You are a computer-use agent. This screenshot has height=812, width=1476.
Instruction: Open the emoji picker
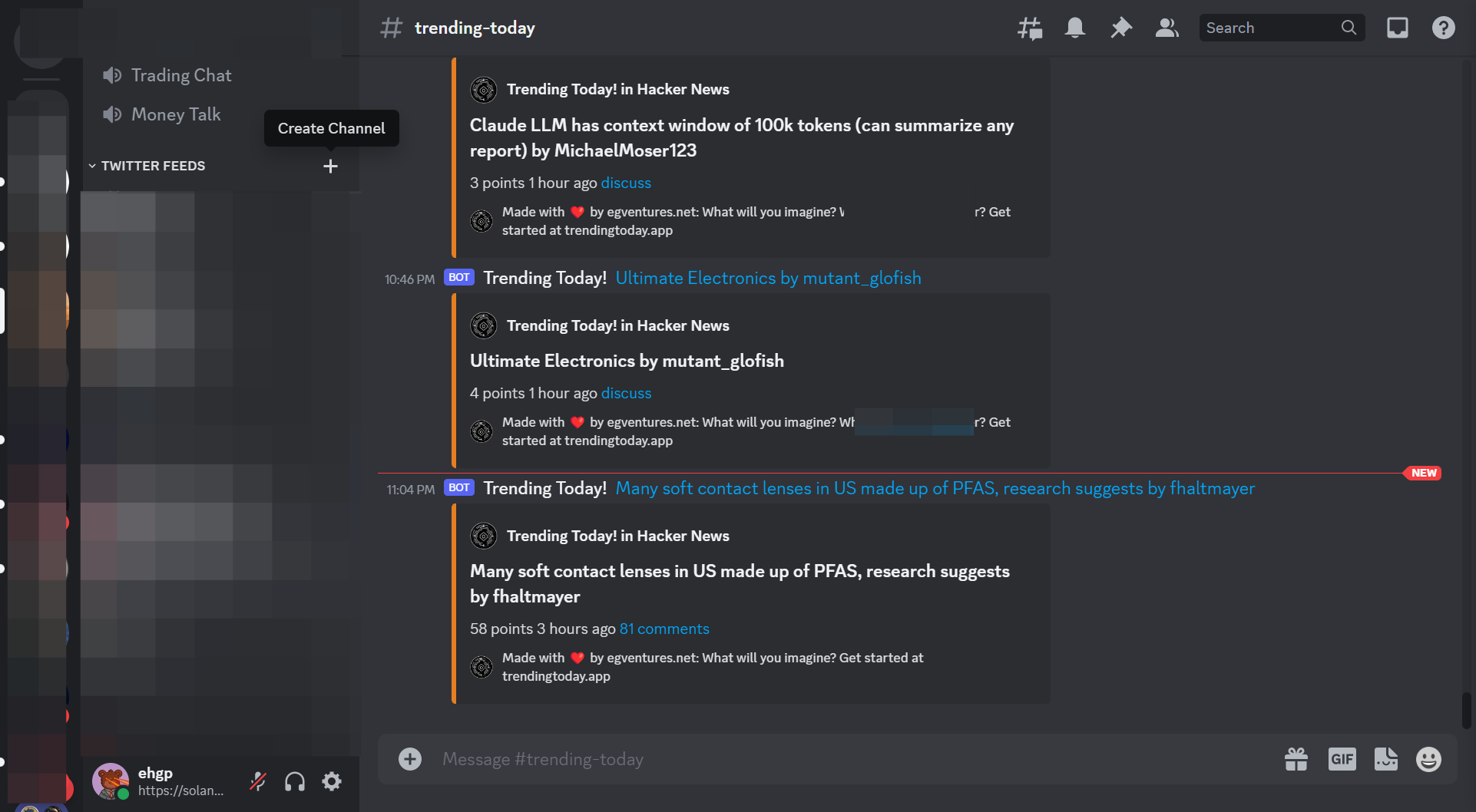coord(1428,759)
